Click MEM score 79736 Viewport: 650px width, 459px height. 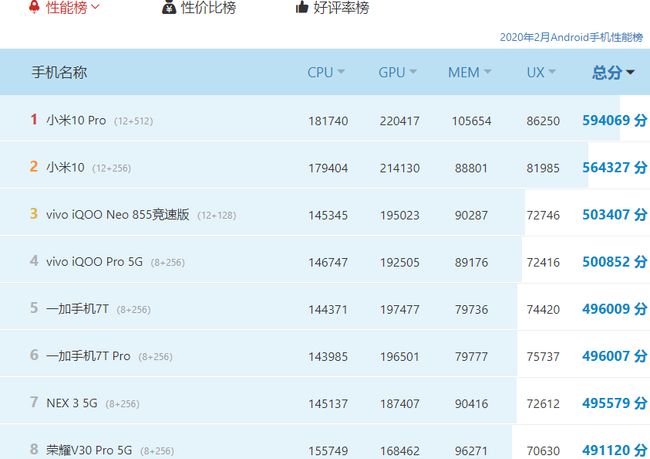(471, 310)
